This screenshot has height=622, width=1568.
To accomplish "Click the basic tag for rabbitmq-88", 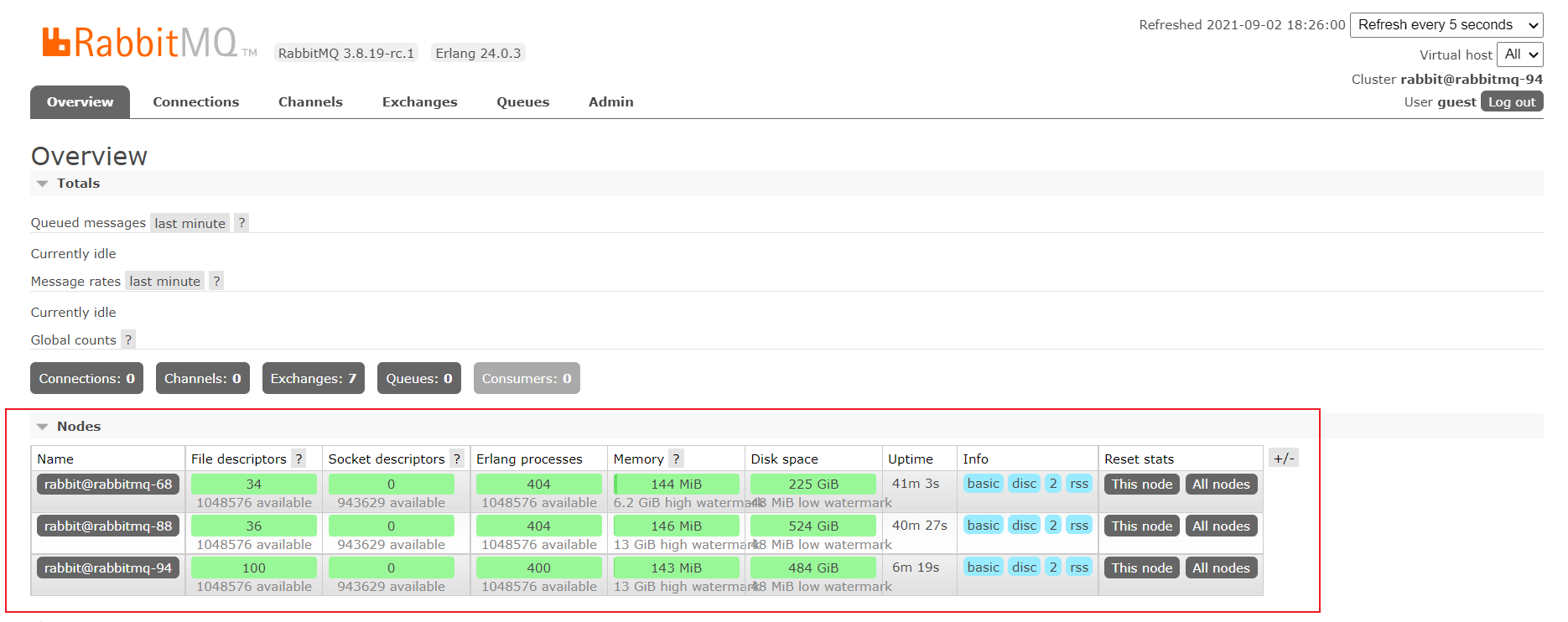I will pyautogui.click(x=983, y=526).
